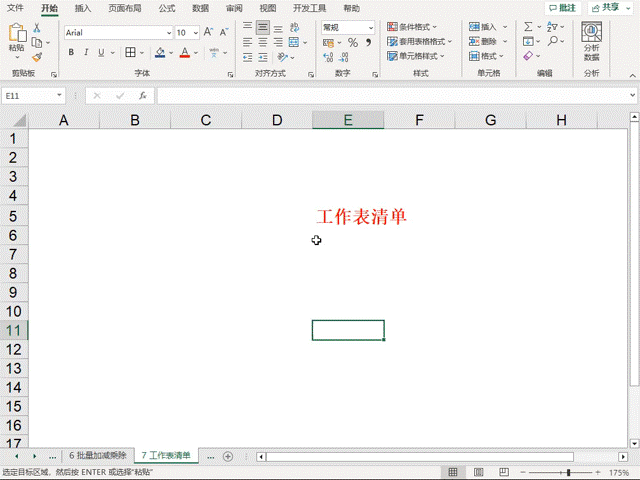Increase indent

tap(263, 58)
